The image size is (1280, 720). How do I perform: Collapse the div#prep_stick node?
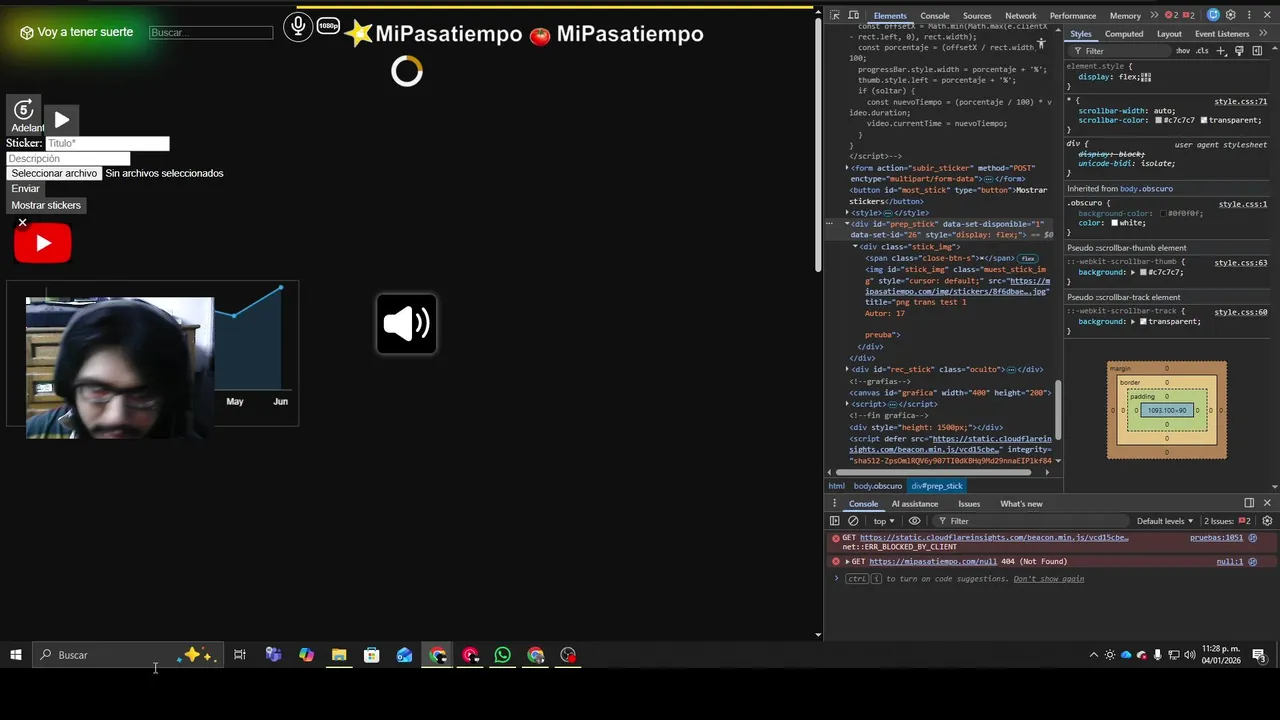[847, 224]
